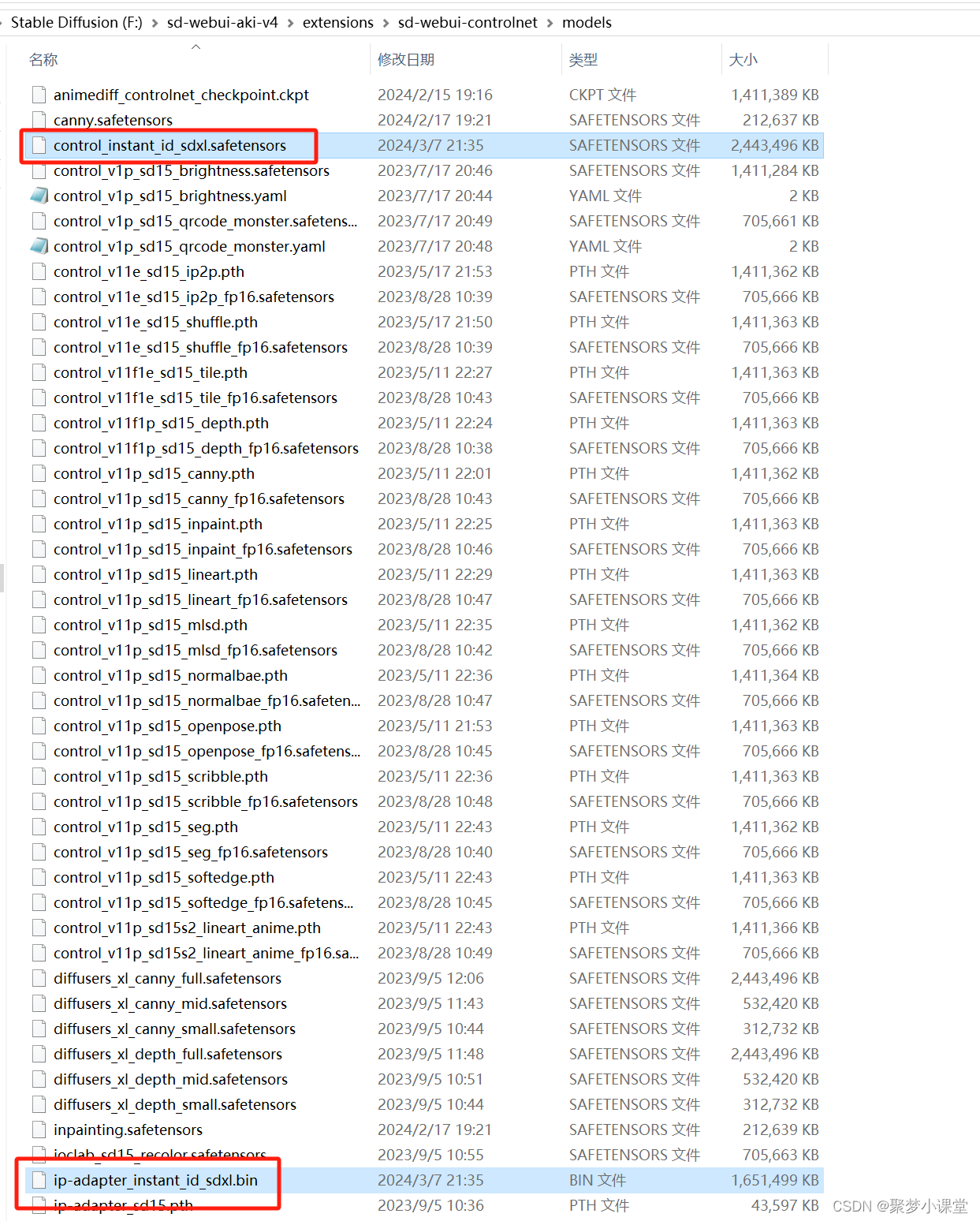This screenshot has height=1221, width=980.
Task: Click models segment in address breadcrumb
Action: click(587, 22)
